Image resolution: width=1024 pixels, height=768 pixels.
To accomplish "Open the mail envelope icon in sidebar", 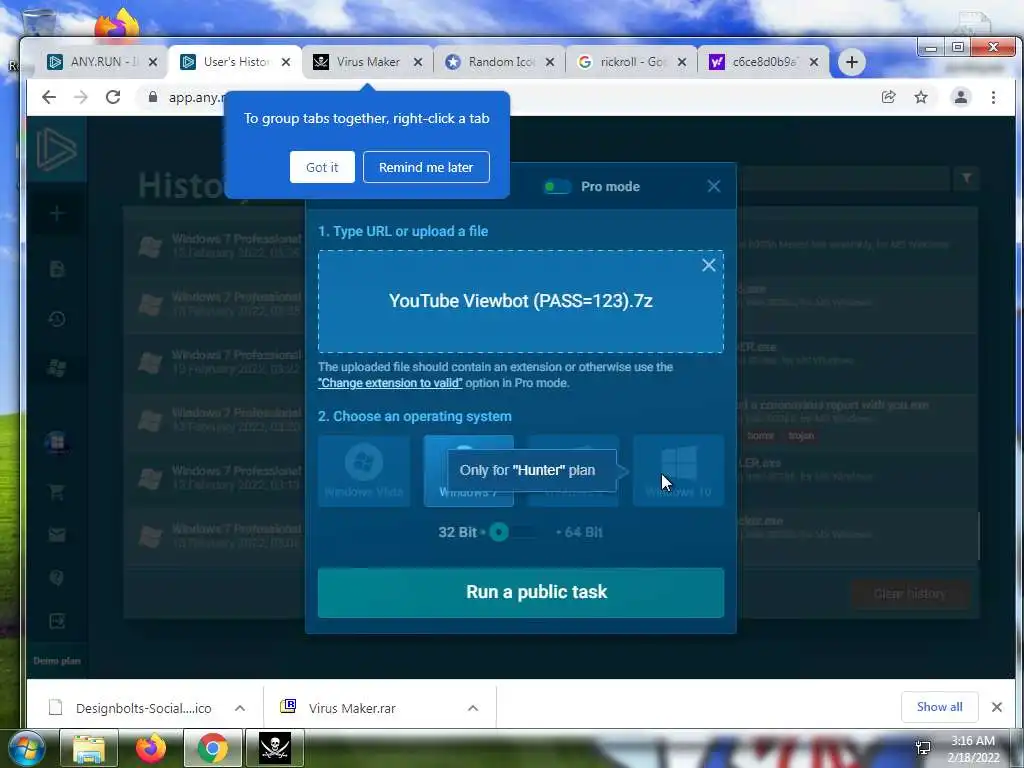I will click(57, 535).
